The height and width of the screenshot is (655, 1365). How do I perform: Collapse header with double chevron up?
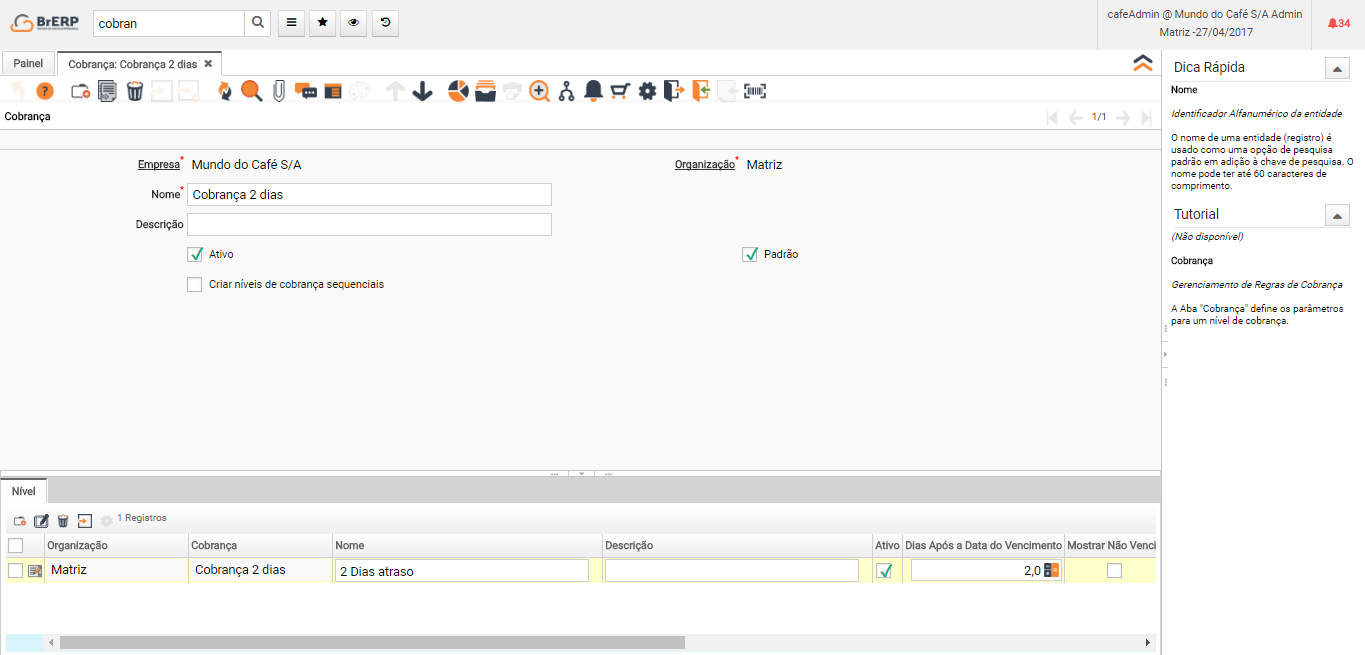point(1143,63)
